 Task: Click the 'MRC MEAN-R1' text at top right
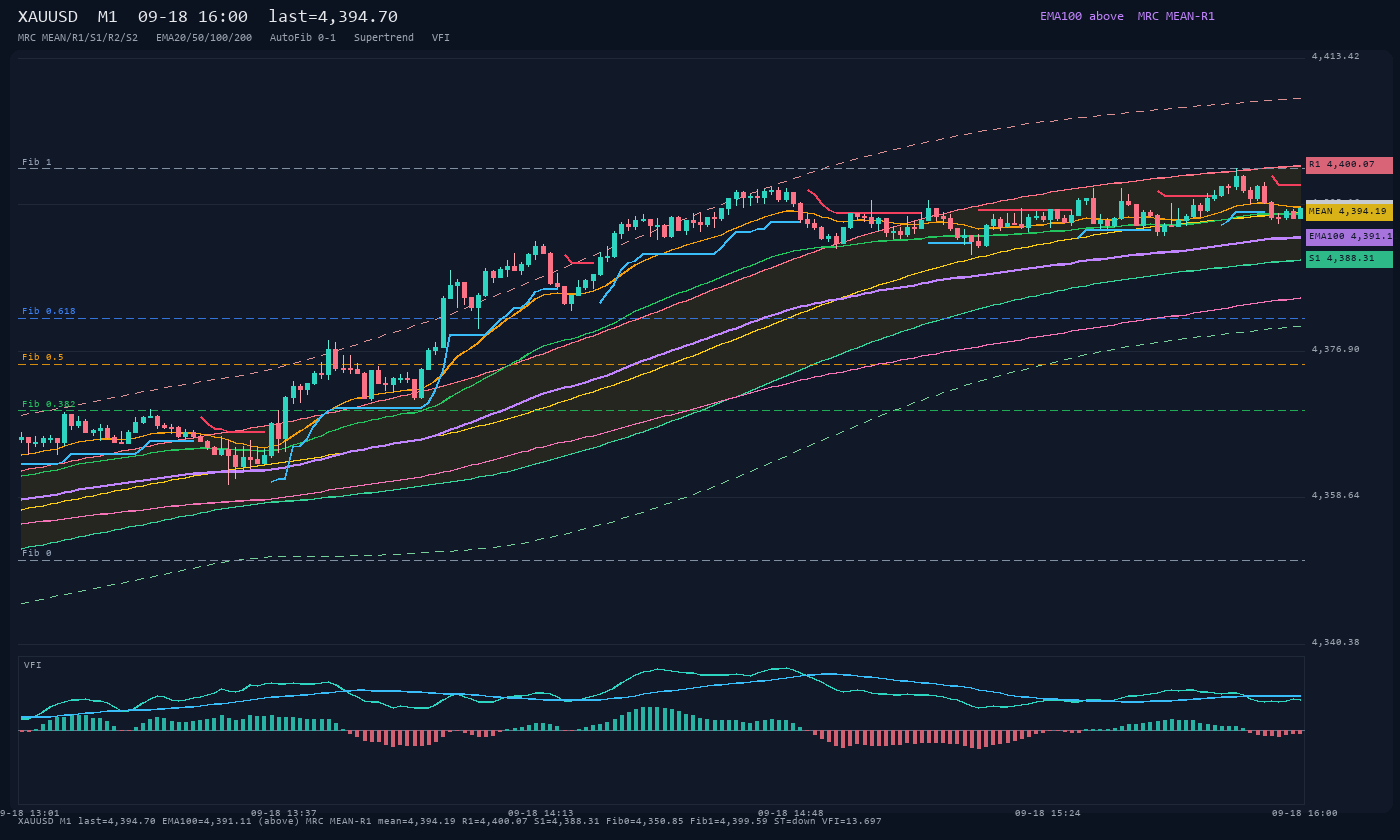click(1176, 16)
